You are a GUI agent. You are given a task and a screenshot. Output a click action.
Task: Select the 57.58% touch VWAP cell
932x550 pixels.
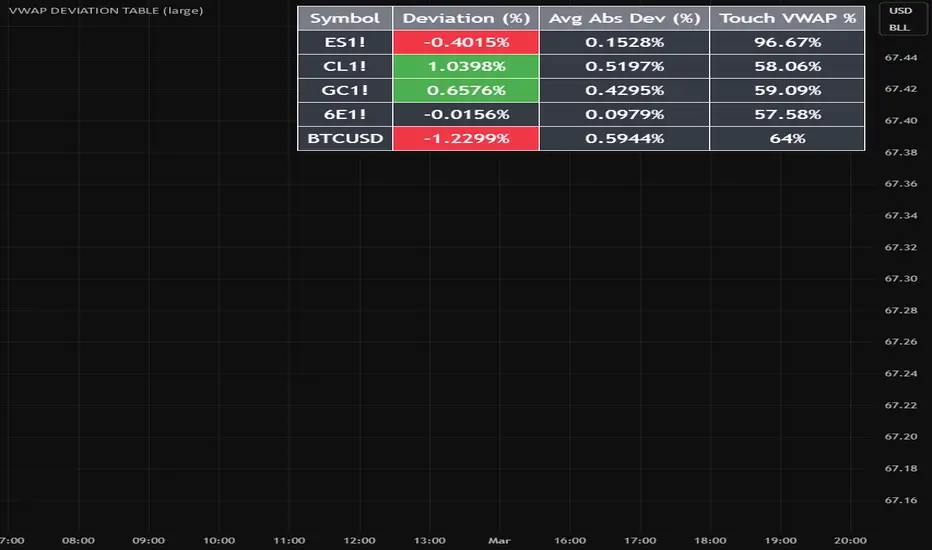[788, 114]
